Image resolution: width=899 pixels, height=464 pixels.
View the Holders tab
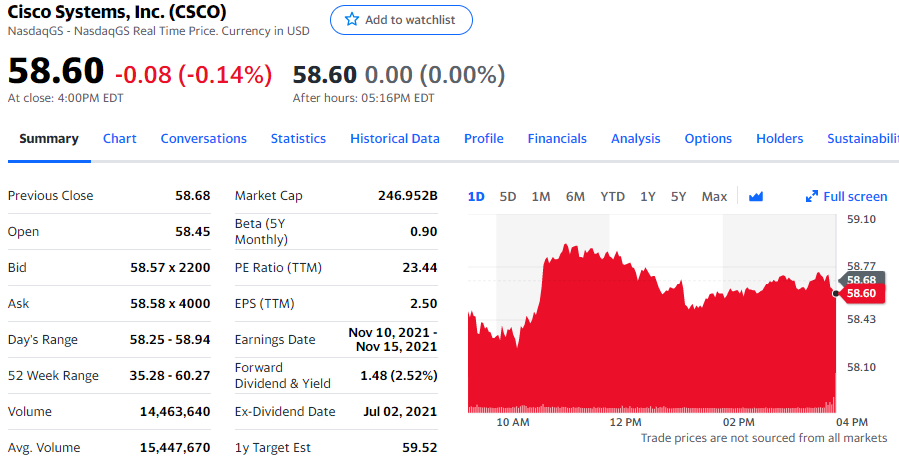(780, 139)
